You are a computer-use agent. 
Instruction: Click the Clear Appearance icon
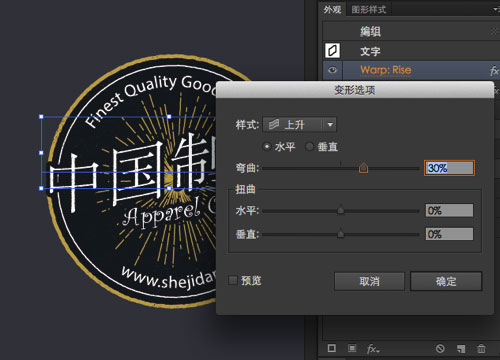click(x=440, y=349)
